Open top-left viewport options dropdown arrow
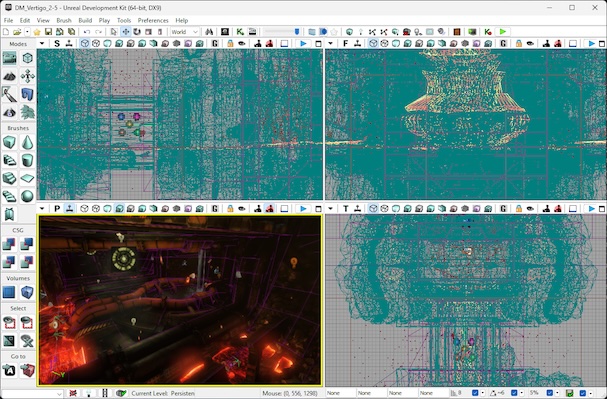Screen dimensions: 607x399 click(x=42, y=43)
